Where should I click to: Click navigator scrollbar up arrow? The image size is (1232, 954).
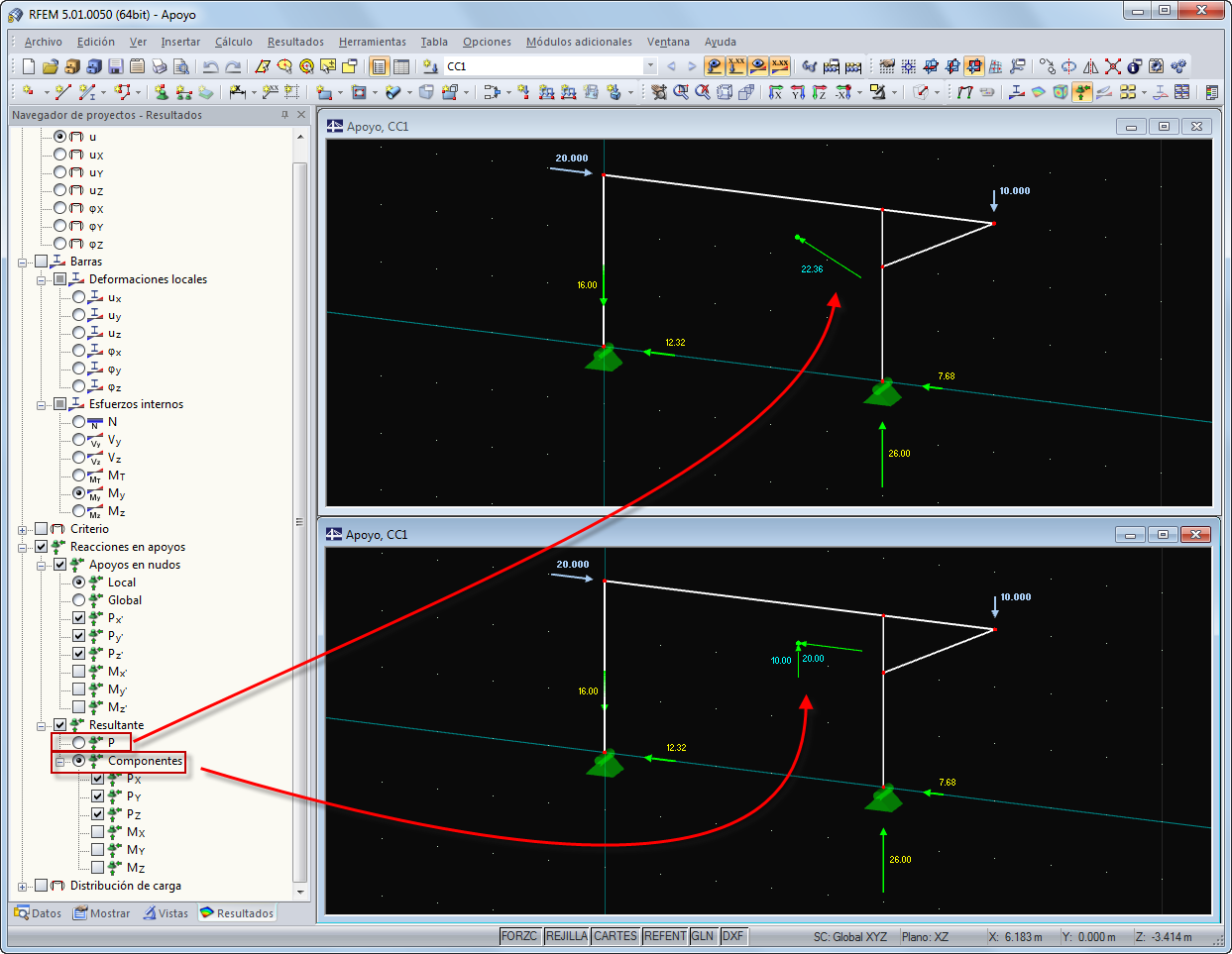click(300, 137)
